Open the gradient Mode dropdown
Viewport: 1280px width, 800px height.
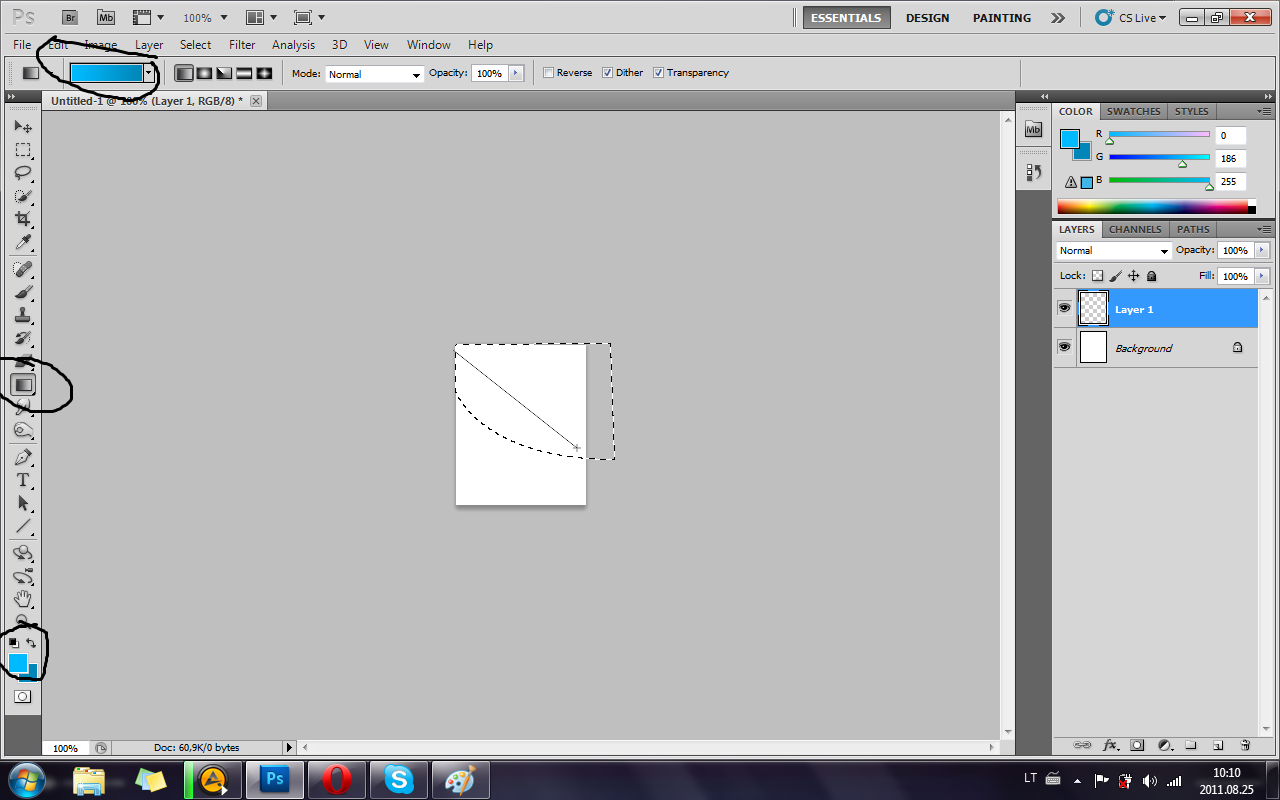click(x=375, y=74)
